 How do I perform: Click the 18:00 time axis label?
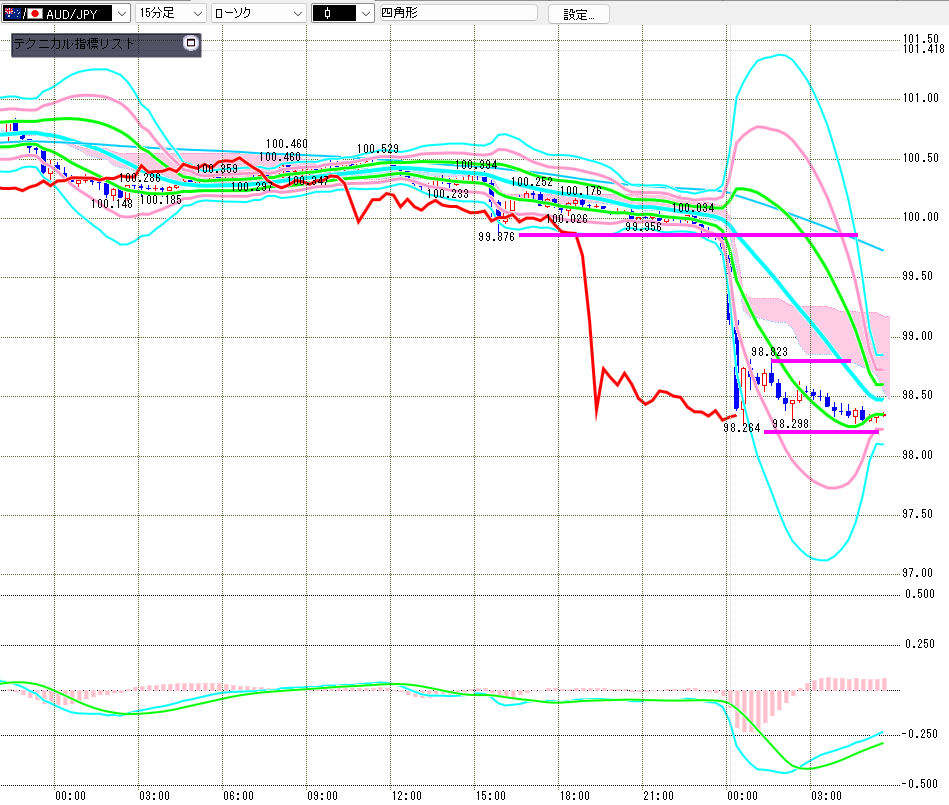[575, 796]
